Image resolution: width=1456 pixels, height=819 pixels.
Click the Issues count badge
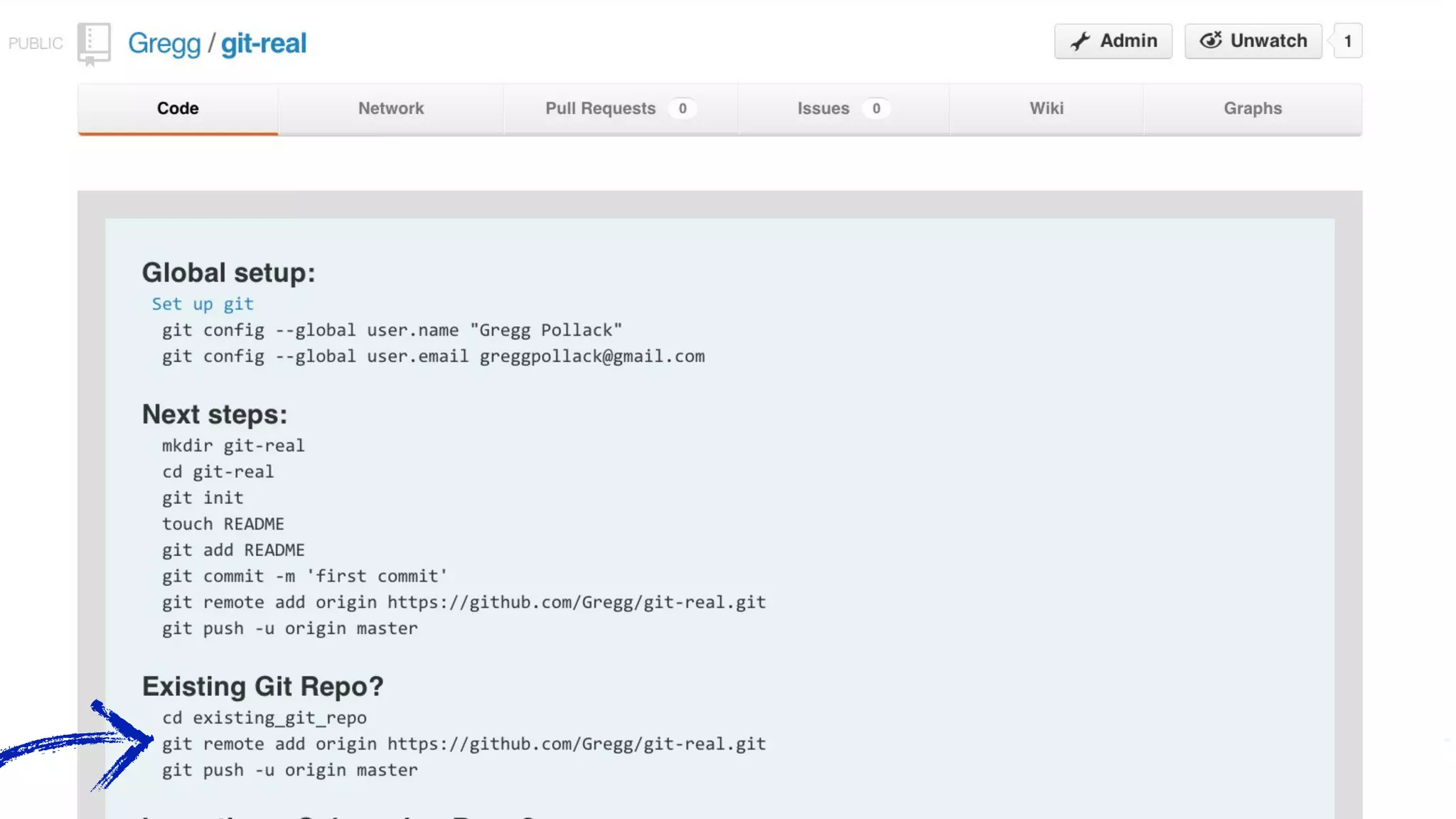876,109
